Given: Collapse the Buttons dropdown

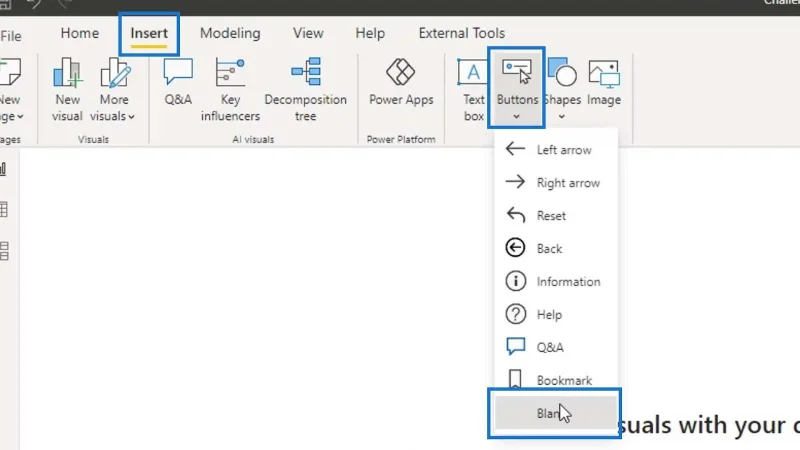Looking at the screenshot, I should (x=516, y=88).
